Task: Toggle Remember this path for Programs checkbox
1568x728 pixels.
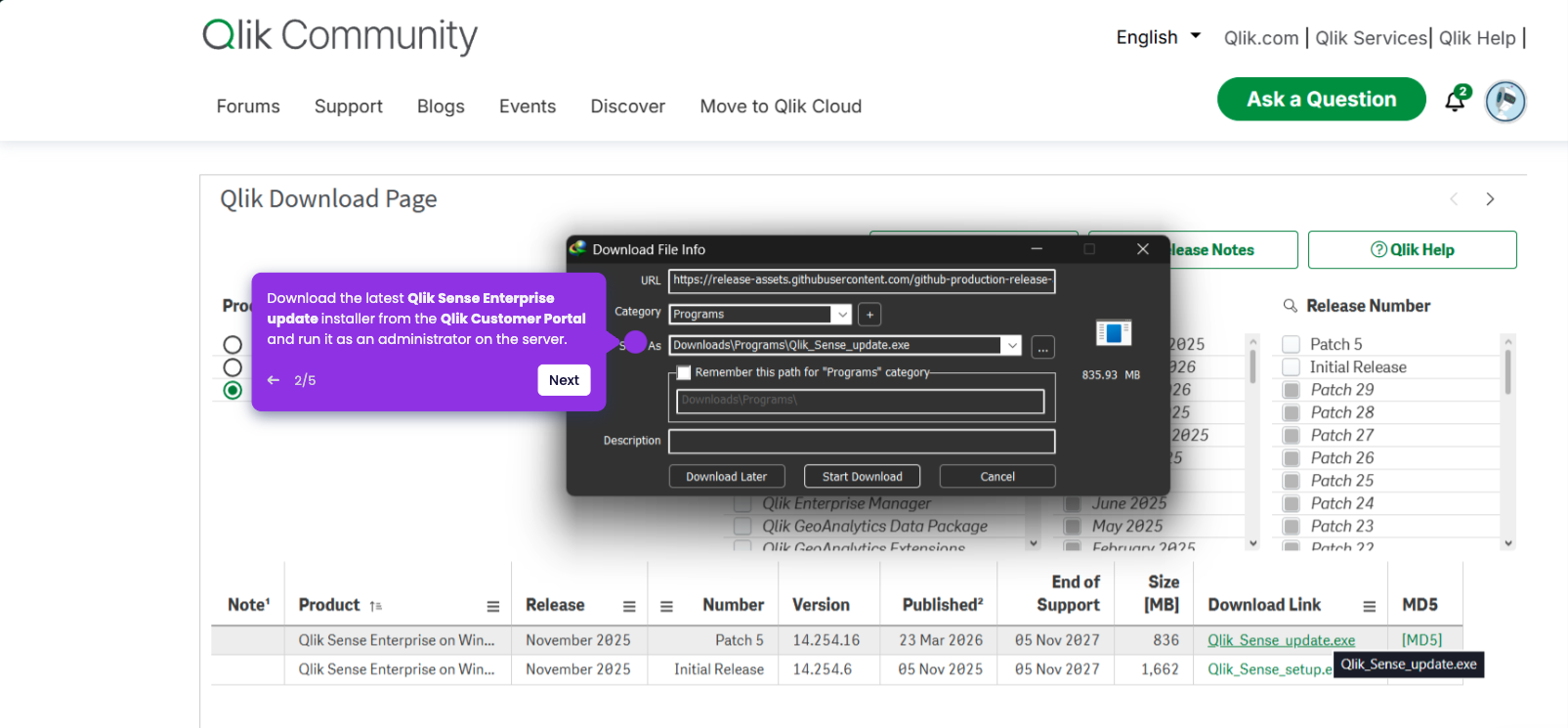Action: click(684, 372)
